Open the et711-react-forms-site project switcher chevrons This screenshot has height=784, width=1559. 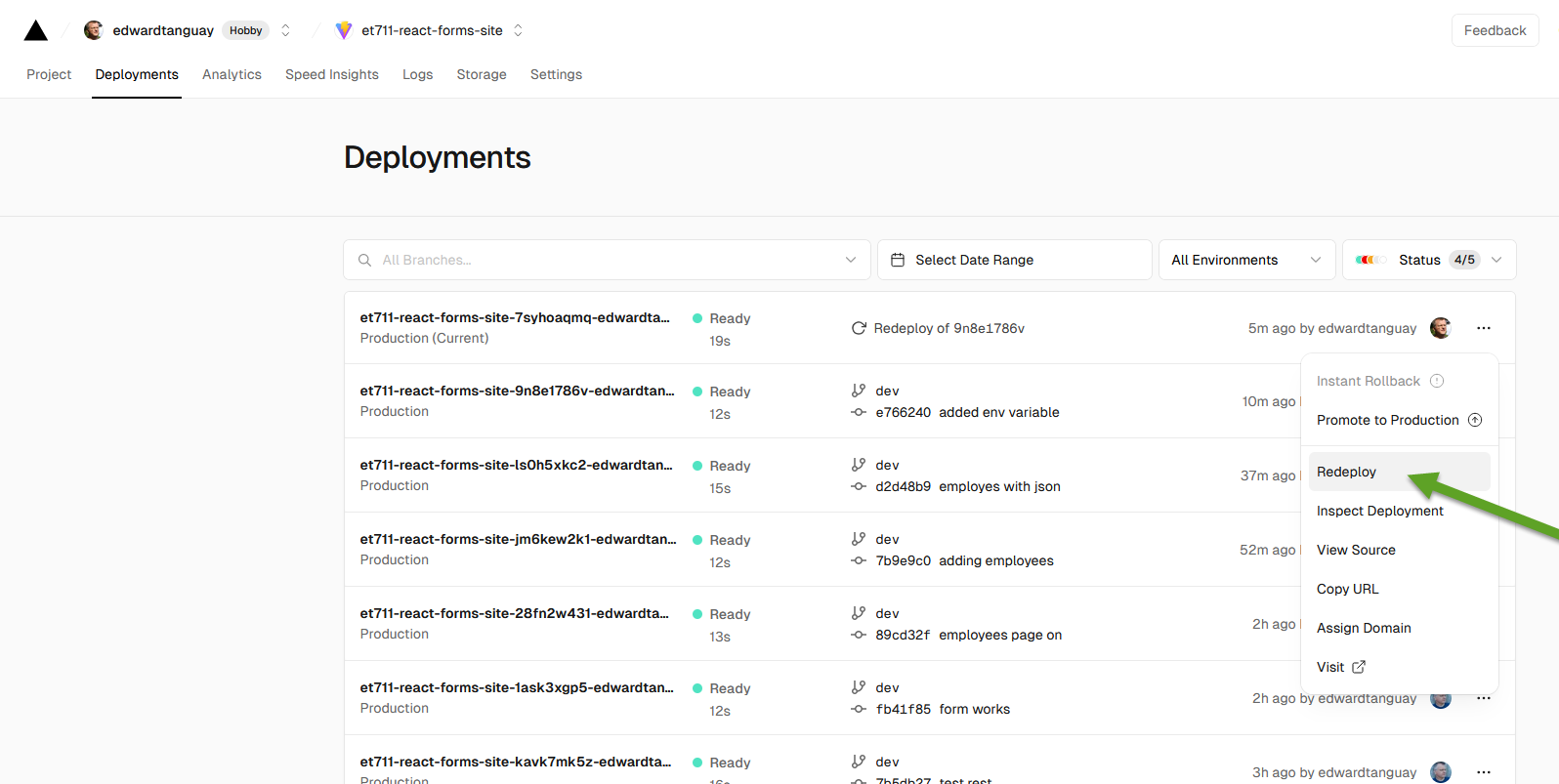tap(518, 30)
